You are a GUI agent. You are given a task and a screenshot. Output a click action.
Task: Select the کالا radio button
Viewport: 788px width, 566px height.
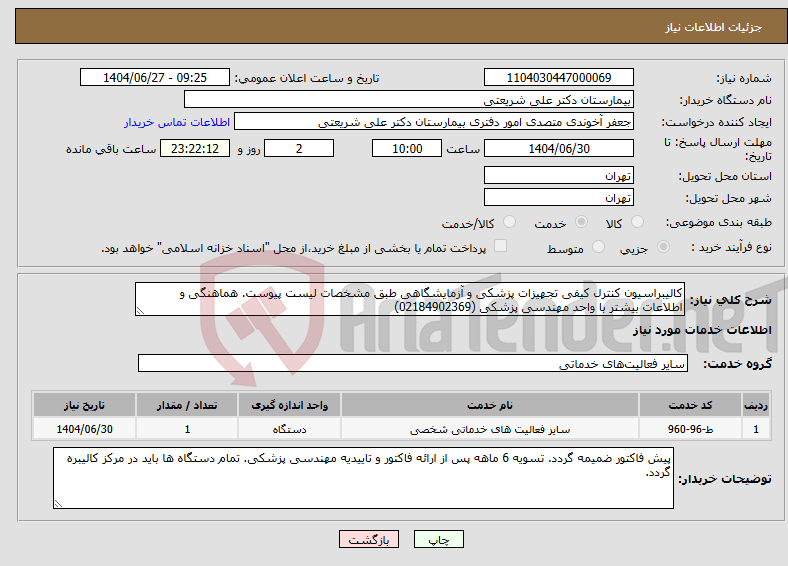pos(637,222)
